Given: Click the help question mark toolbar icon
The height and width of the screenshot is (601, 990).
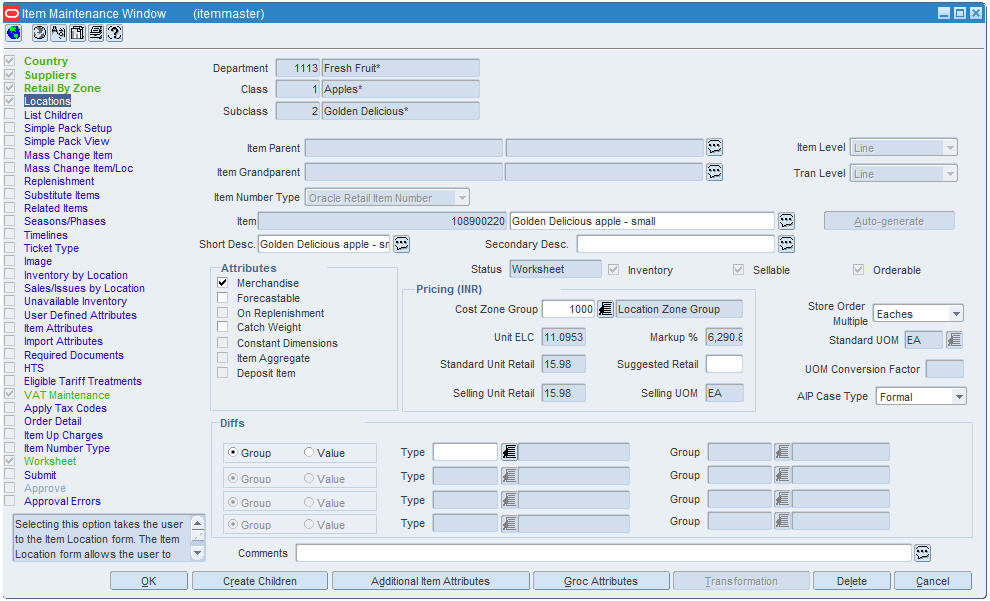Looking at the screenshot, I should [114, 33].
